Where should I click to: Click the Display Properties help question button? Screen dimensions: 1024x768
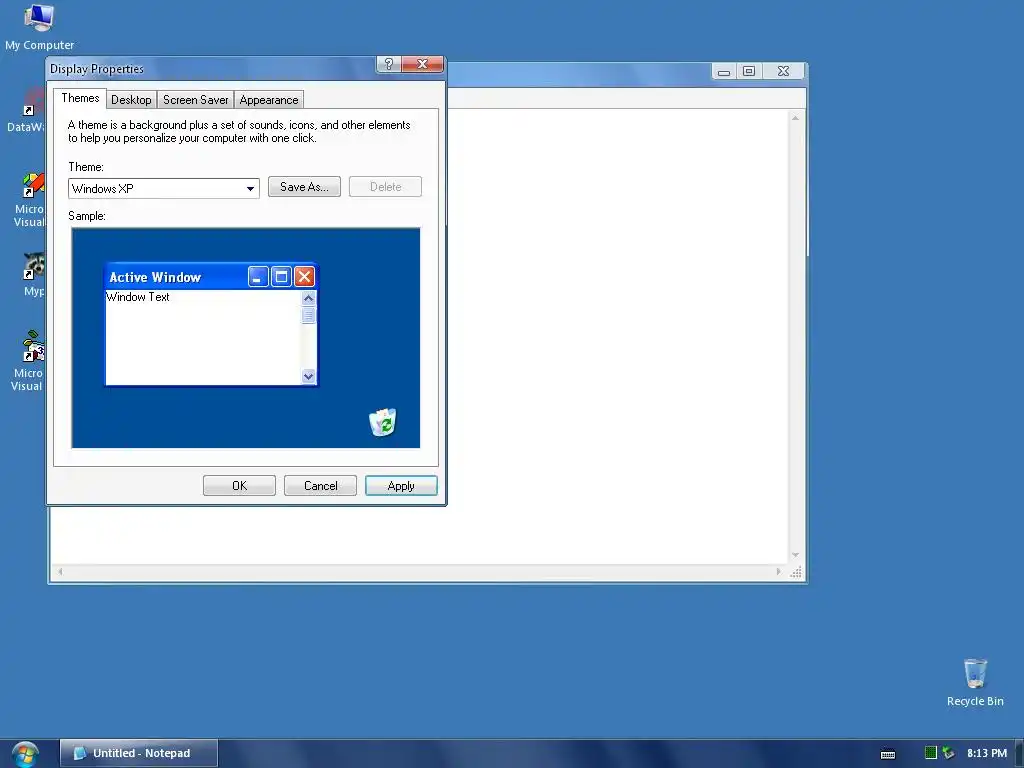pos(389,64)
